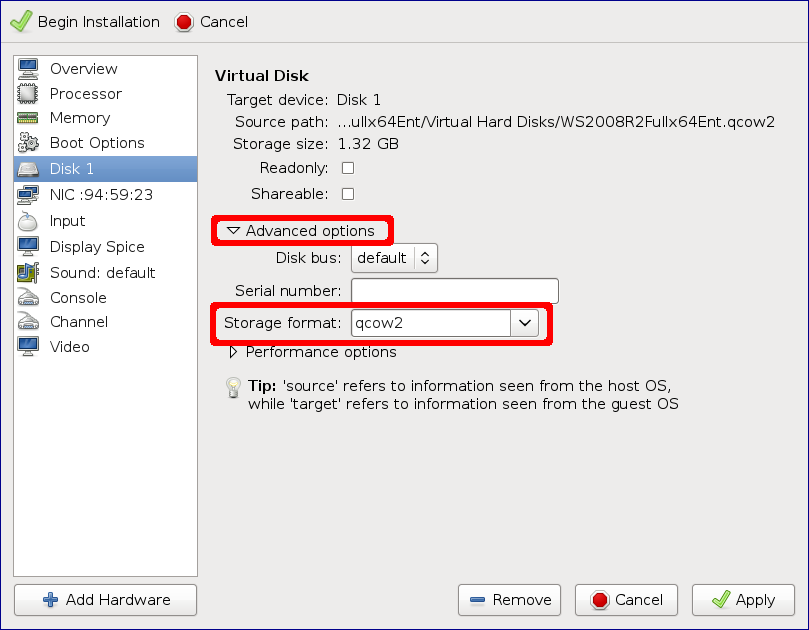Click the Input mouse icon
809x630 pixels.
tap(28, 221)
